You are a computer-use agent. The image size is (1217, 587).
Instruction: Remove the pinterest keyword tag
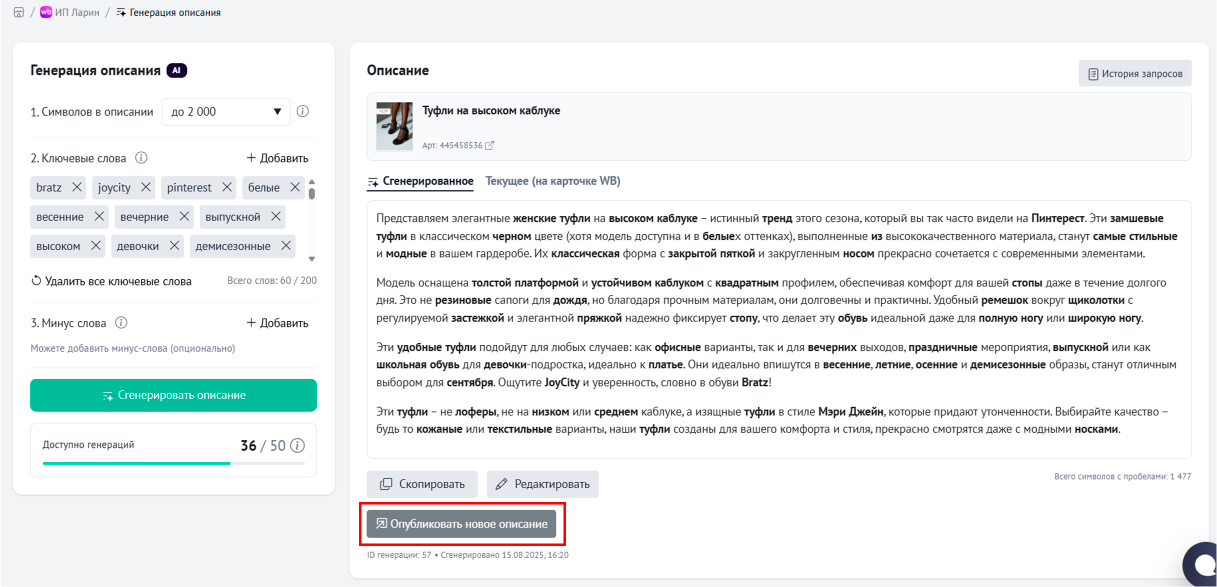pos(227,187)
